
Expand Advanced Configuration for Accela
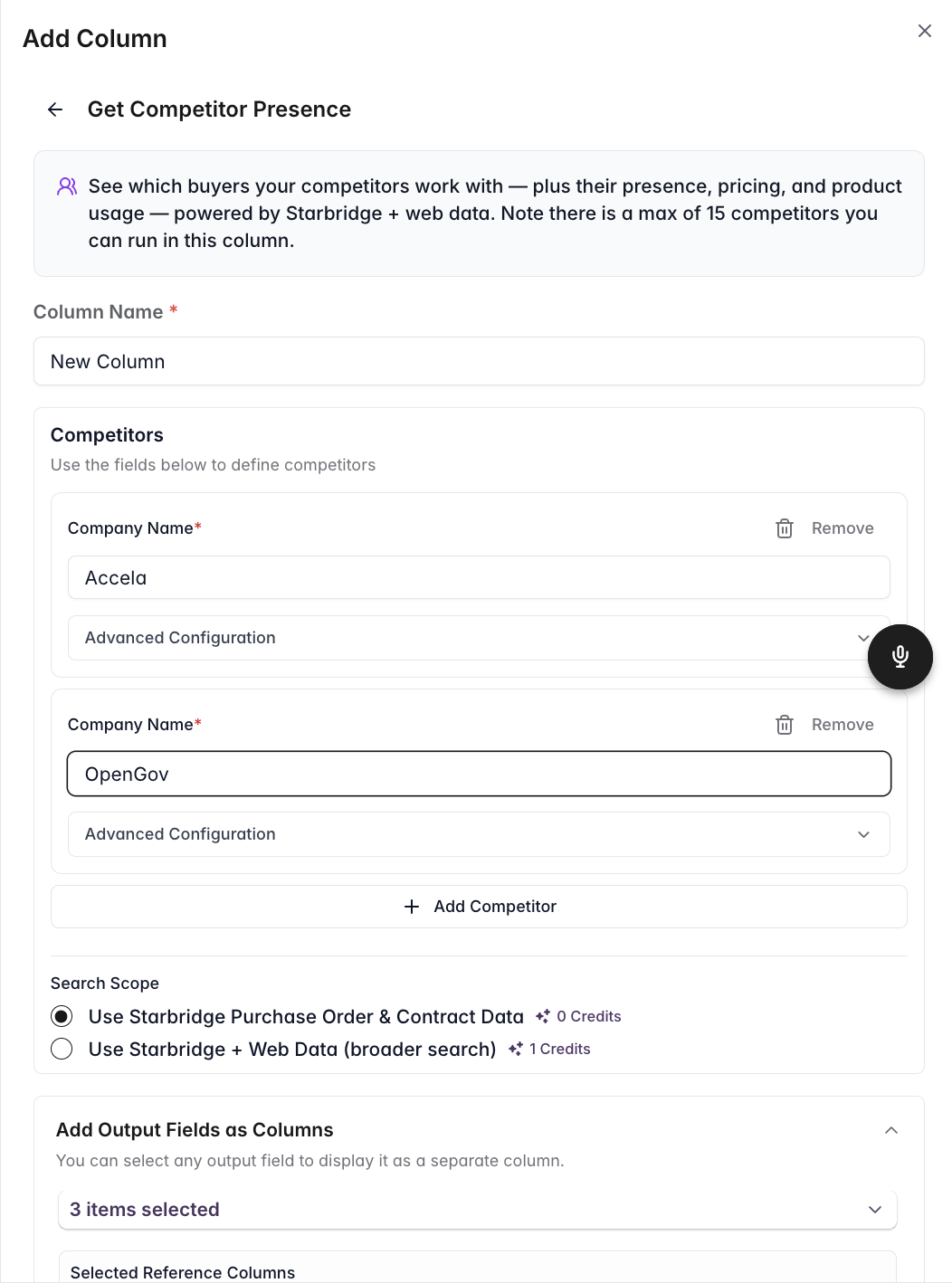tap(479, 638)
